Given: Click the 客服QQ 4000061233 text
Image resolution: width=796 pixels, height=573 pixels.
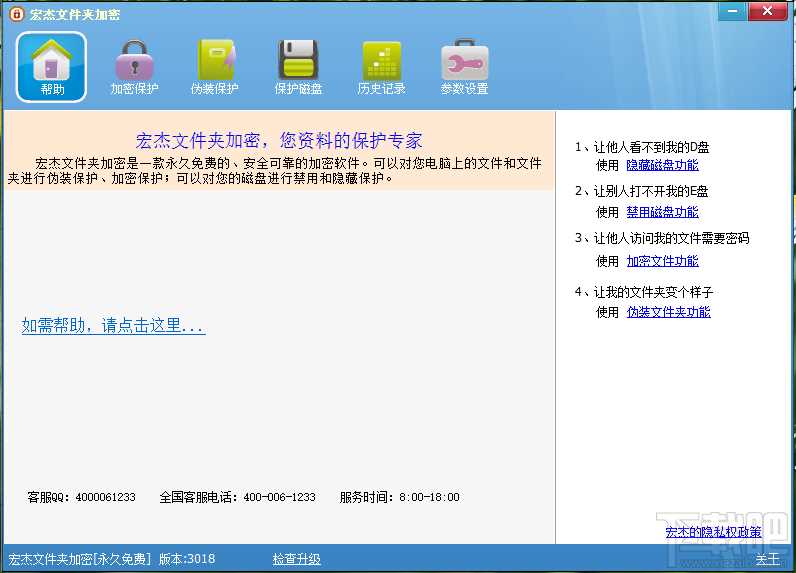Looking at the screenshot, I should (x=81, y=497).
